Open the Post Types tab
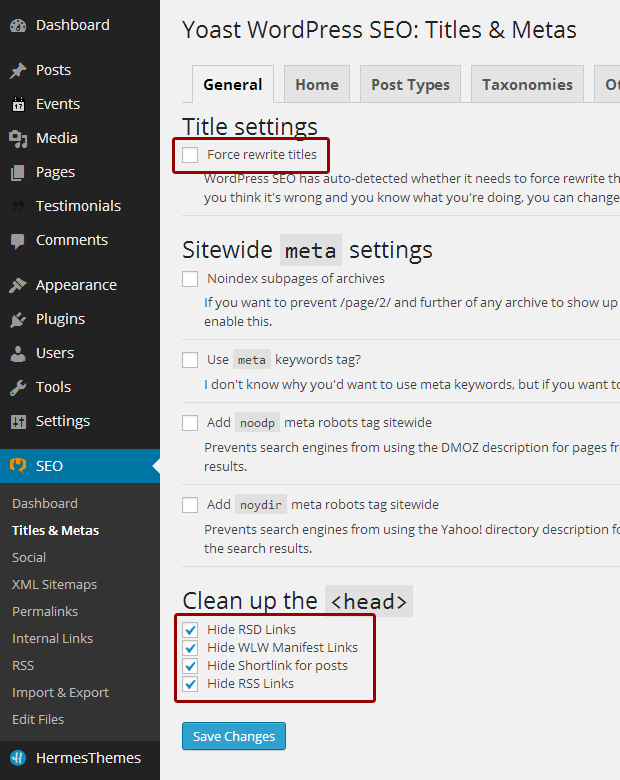The width and height of the screenshot is (620, 780). point(411,84)
